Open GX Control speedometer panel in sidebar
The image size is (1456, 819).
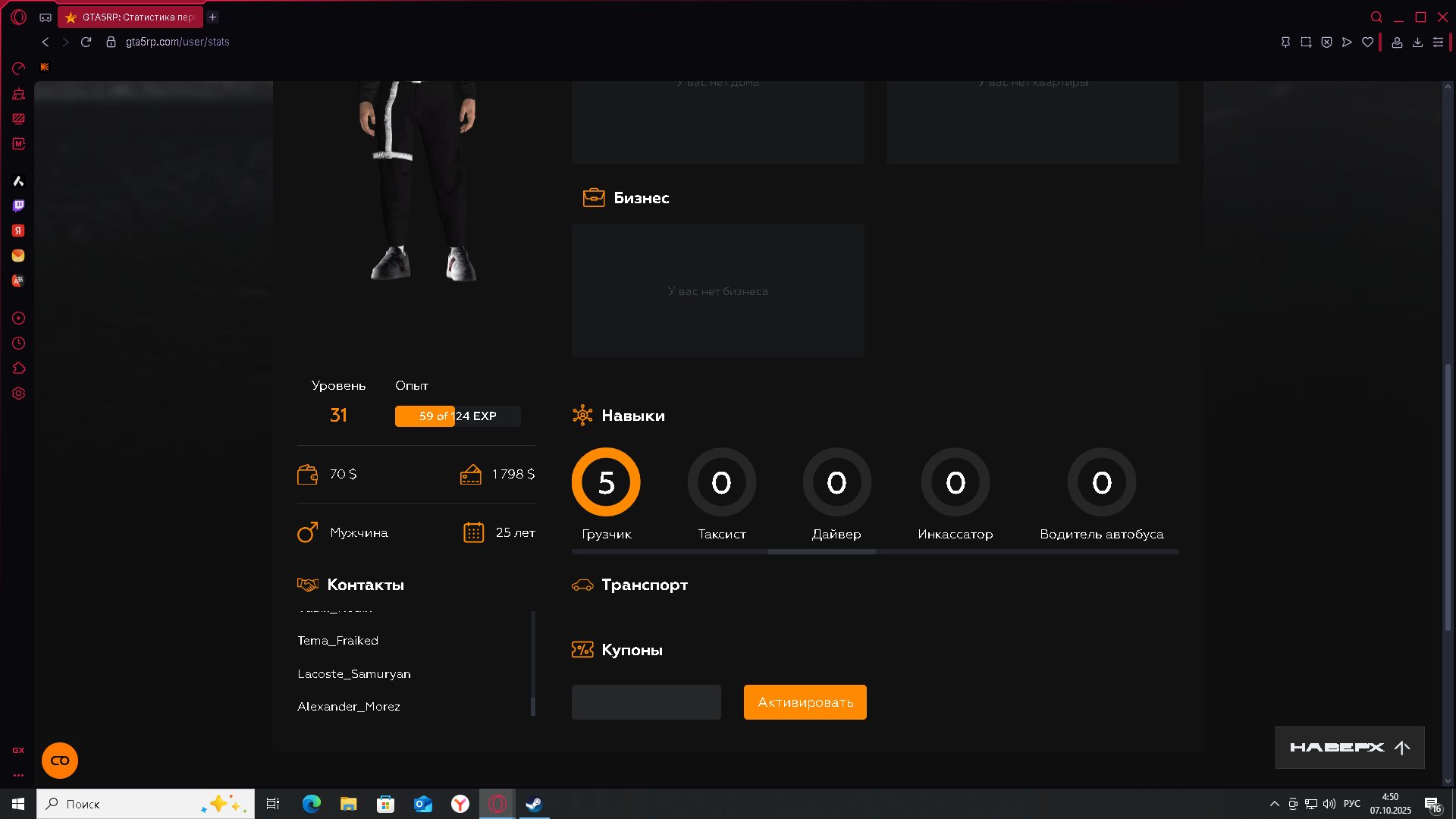pos(19,69)
